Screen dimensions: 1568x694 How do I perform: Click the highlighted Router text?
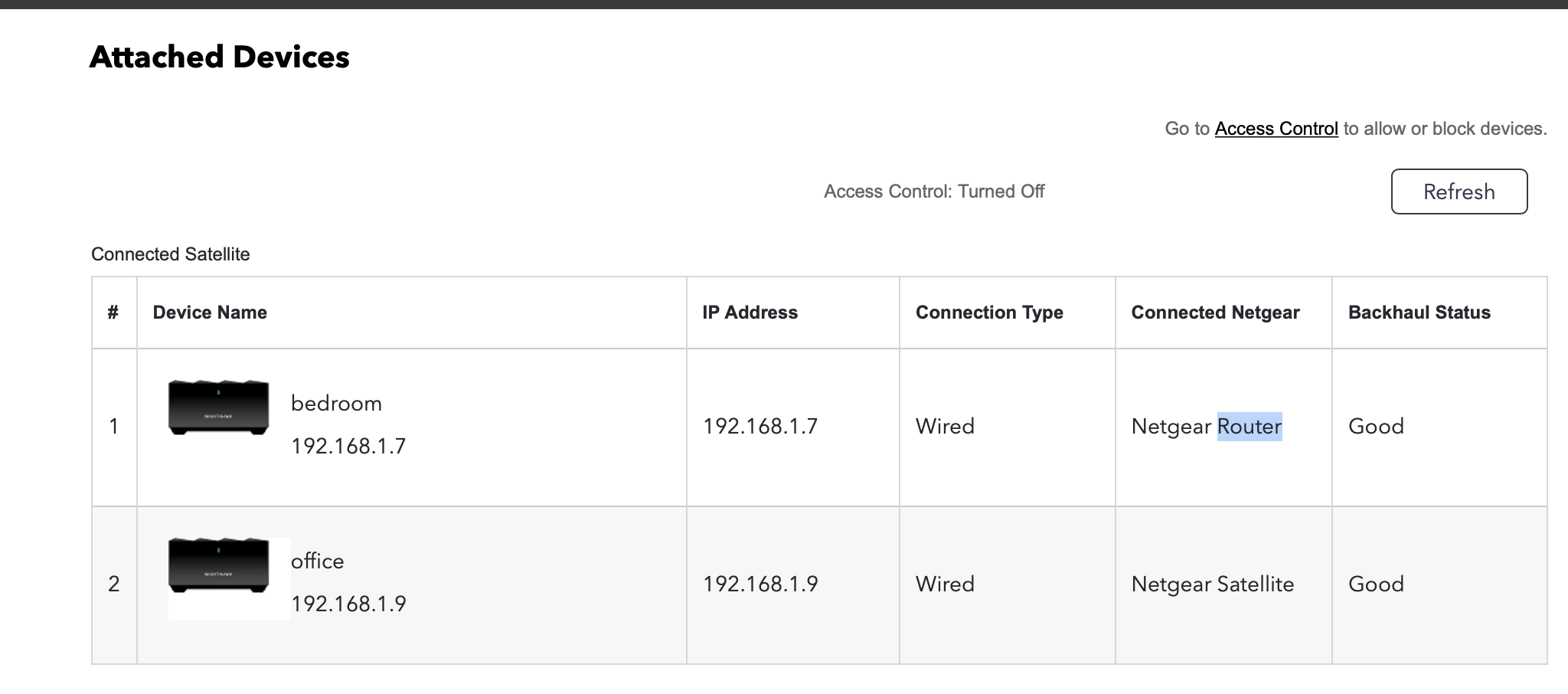[1249, 427]
